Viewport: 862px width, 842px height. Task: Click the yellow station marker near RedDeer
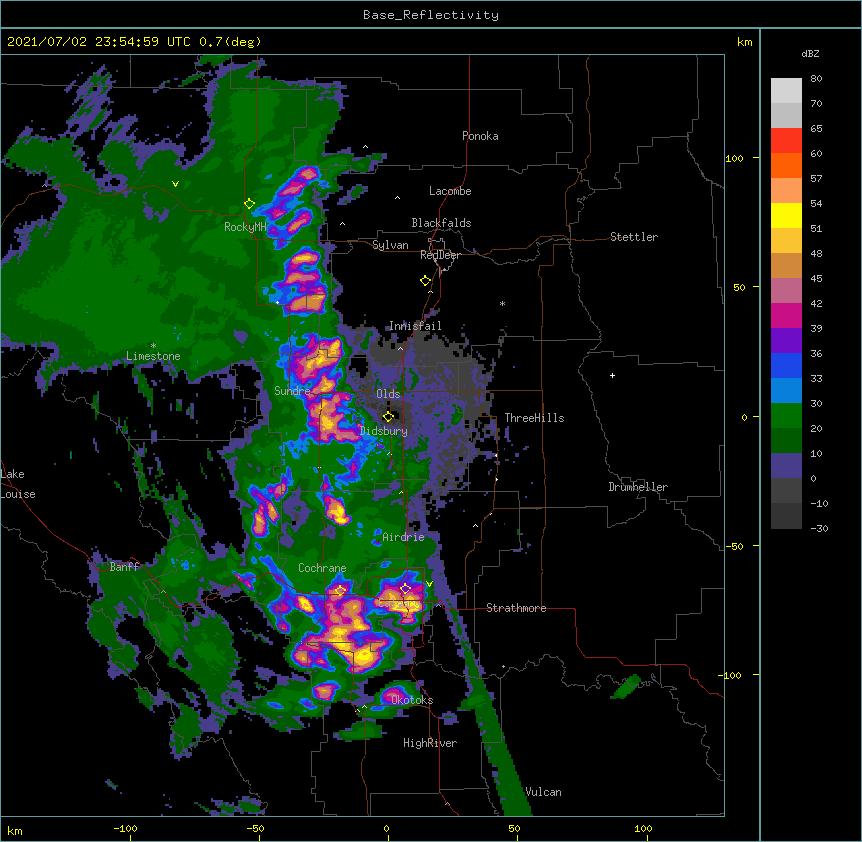425,281
